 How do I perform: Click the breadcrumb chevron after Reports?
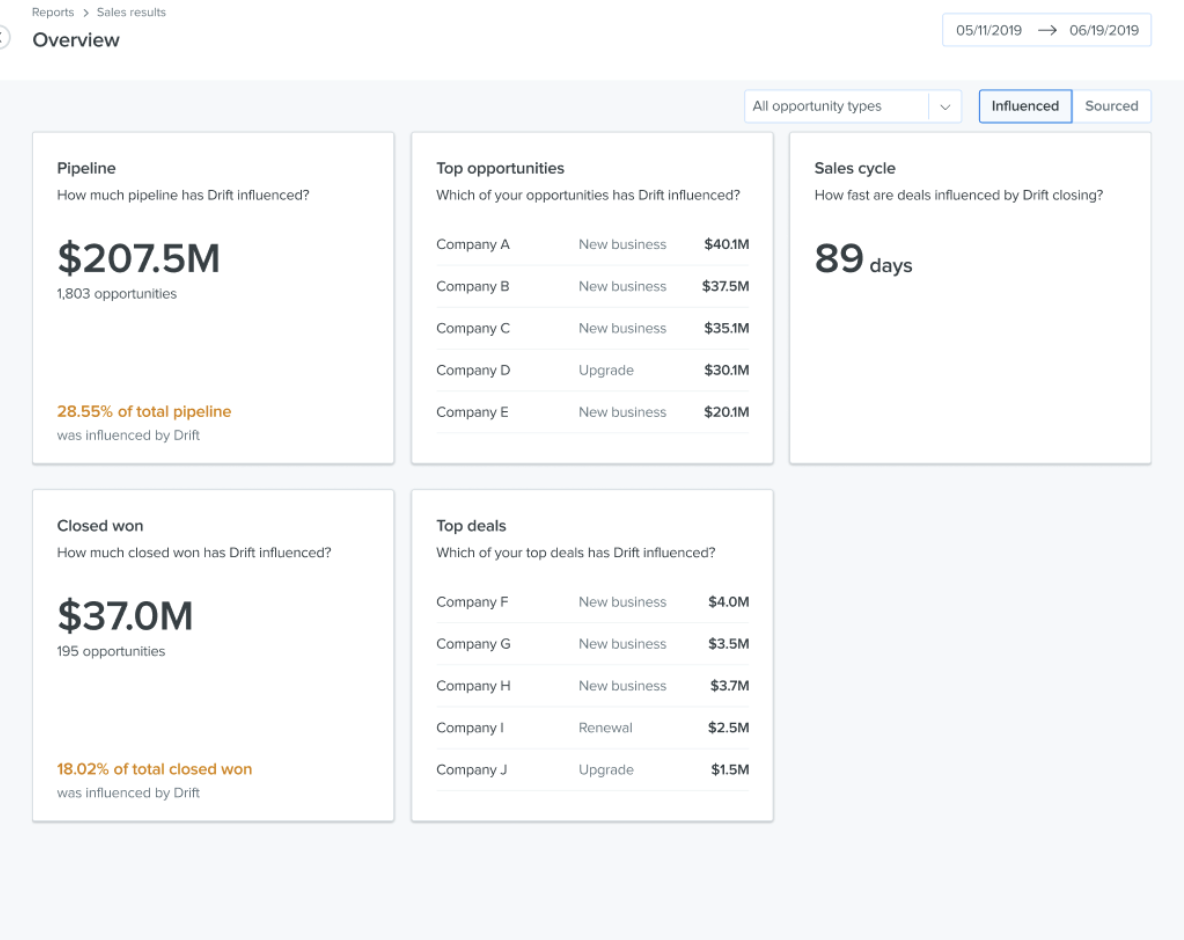click(85, 13)
